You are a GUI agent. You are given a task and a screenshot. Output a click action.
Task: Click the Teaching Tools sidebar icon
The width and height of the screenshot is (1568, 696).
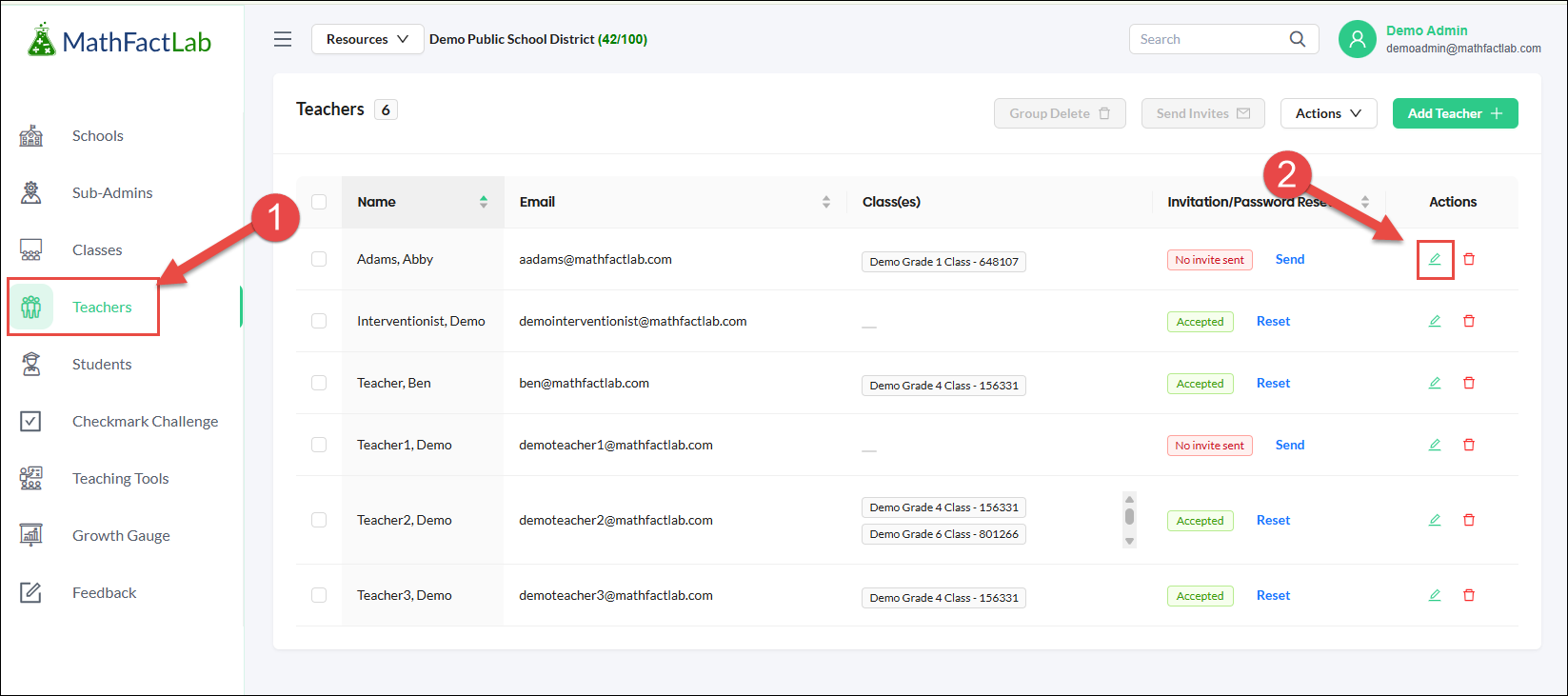31,478
